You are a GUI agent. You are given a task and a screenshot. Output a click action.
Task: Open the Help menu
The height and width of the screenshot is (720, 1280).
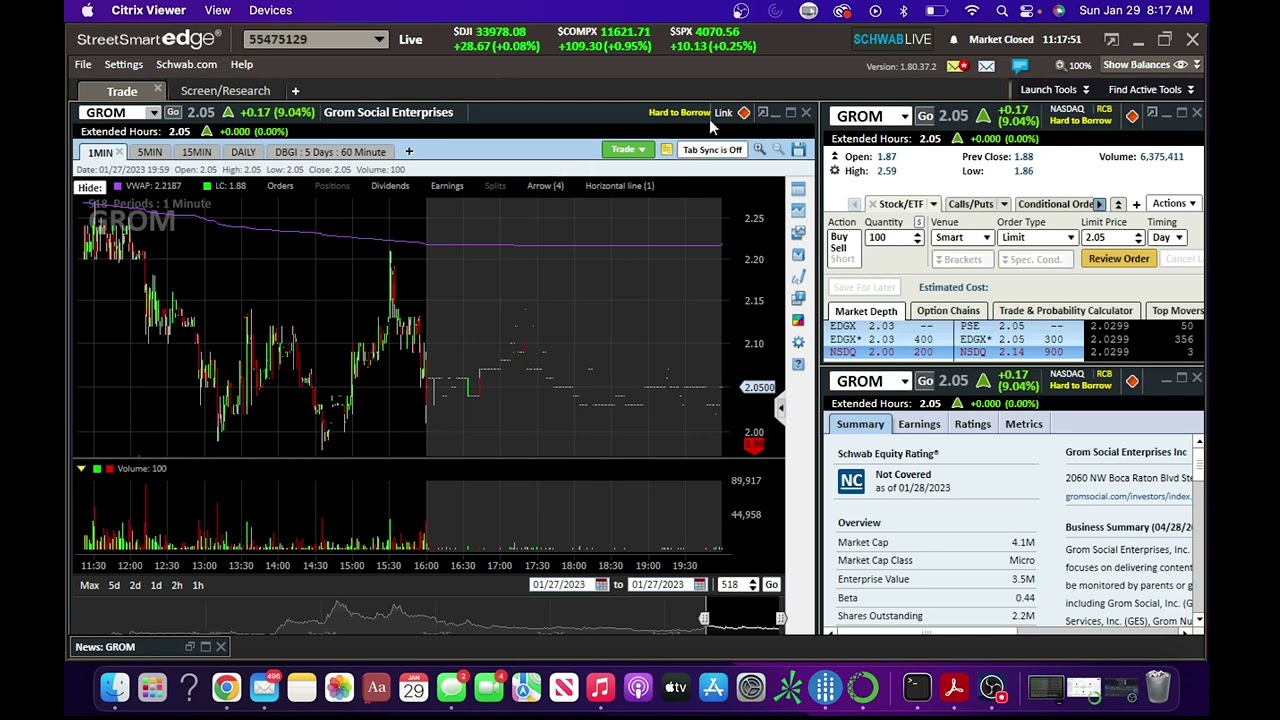(x=241, y=65)
